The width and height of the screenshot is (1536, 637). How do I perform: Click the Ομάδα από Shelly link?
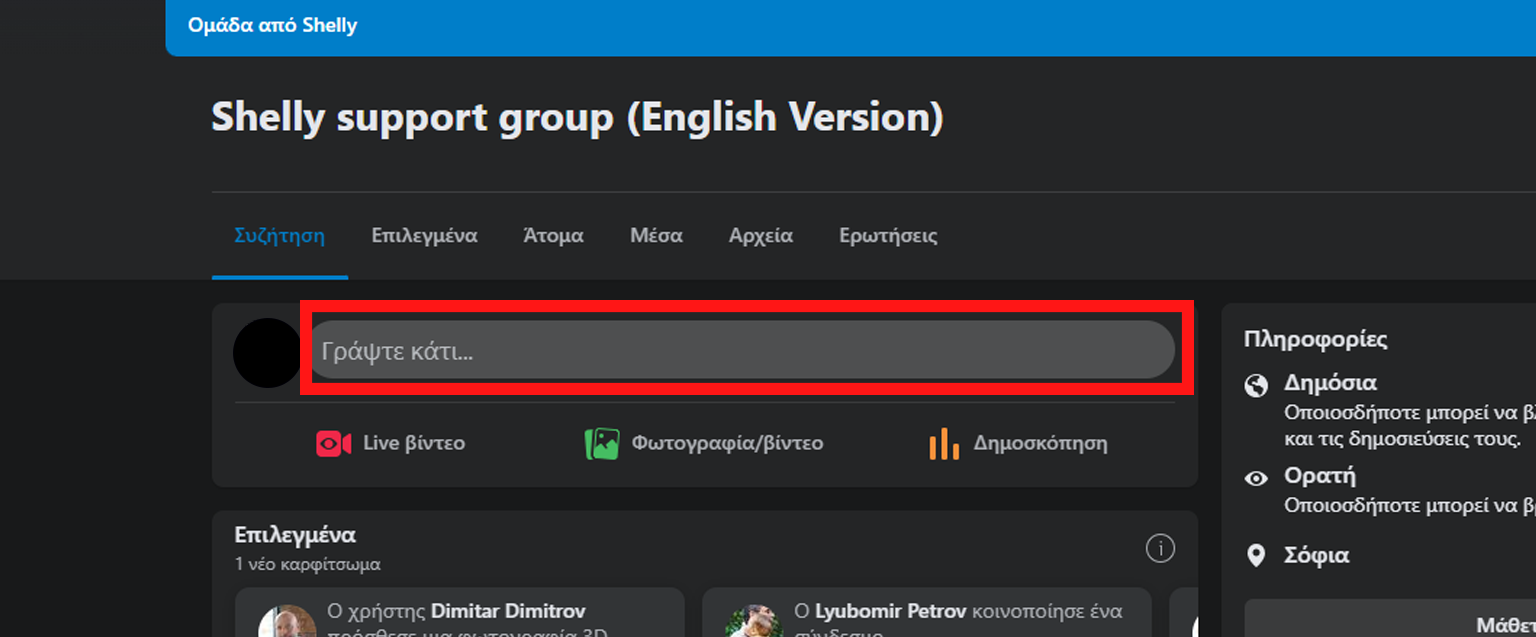click(272, 25)
